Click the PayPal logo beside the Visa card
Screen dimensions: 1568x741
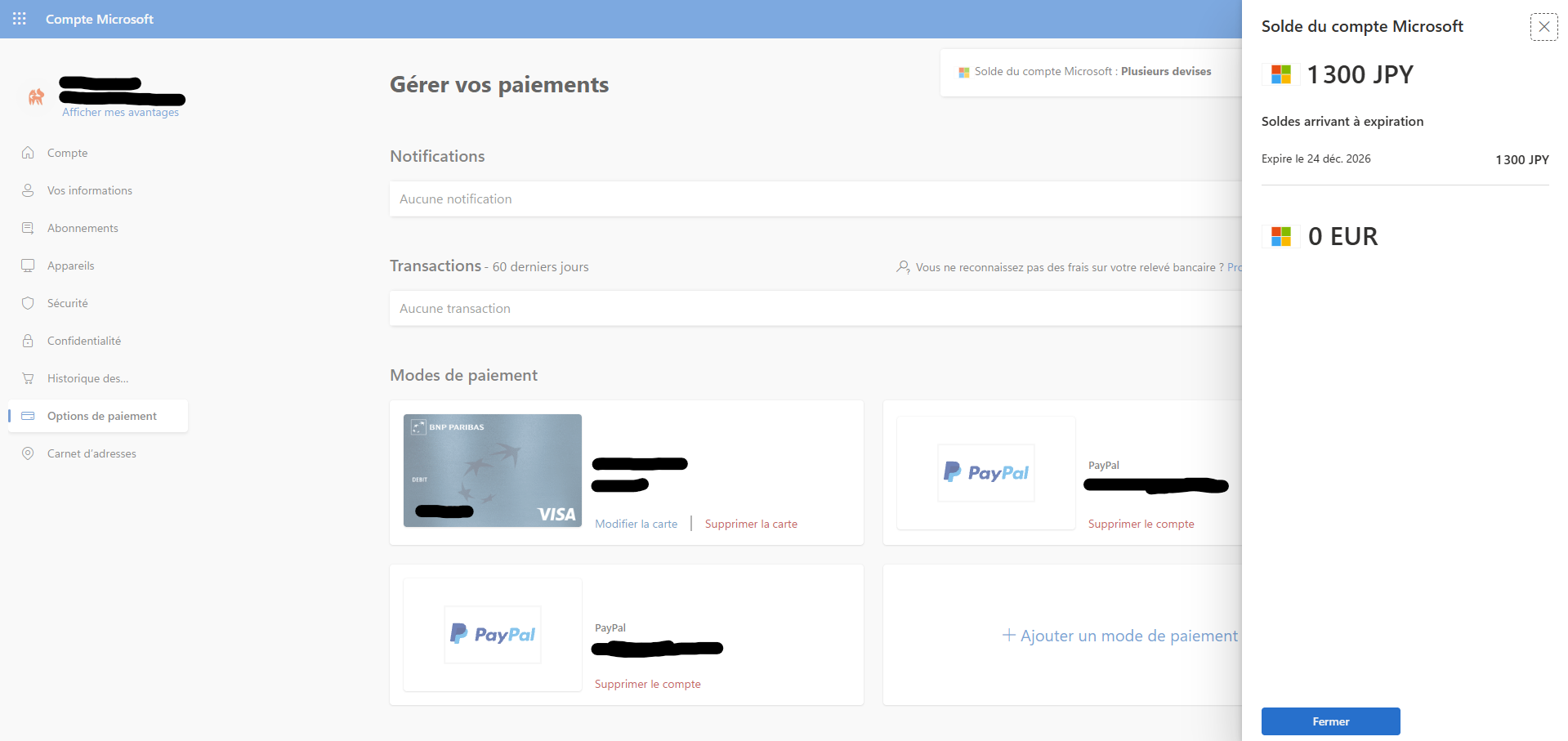pyautogui.click(x=986, y=473)
